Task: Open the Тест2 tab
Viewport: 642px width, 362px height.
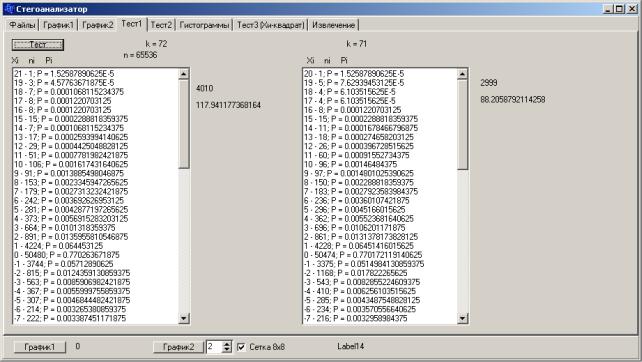Action: 161,25
